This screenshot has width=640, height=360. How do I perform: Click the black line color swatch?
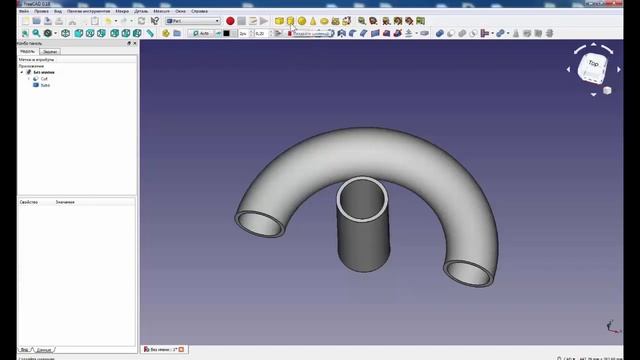click(x=226, y=33)
